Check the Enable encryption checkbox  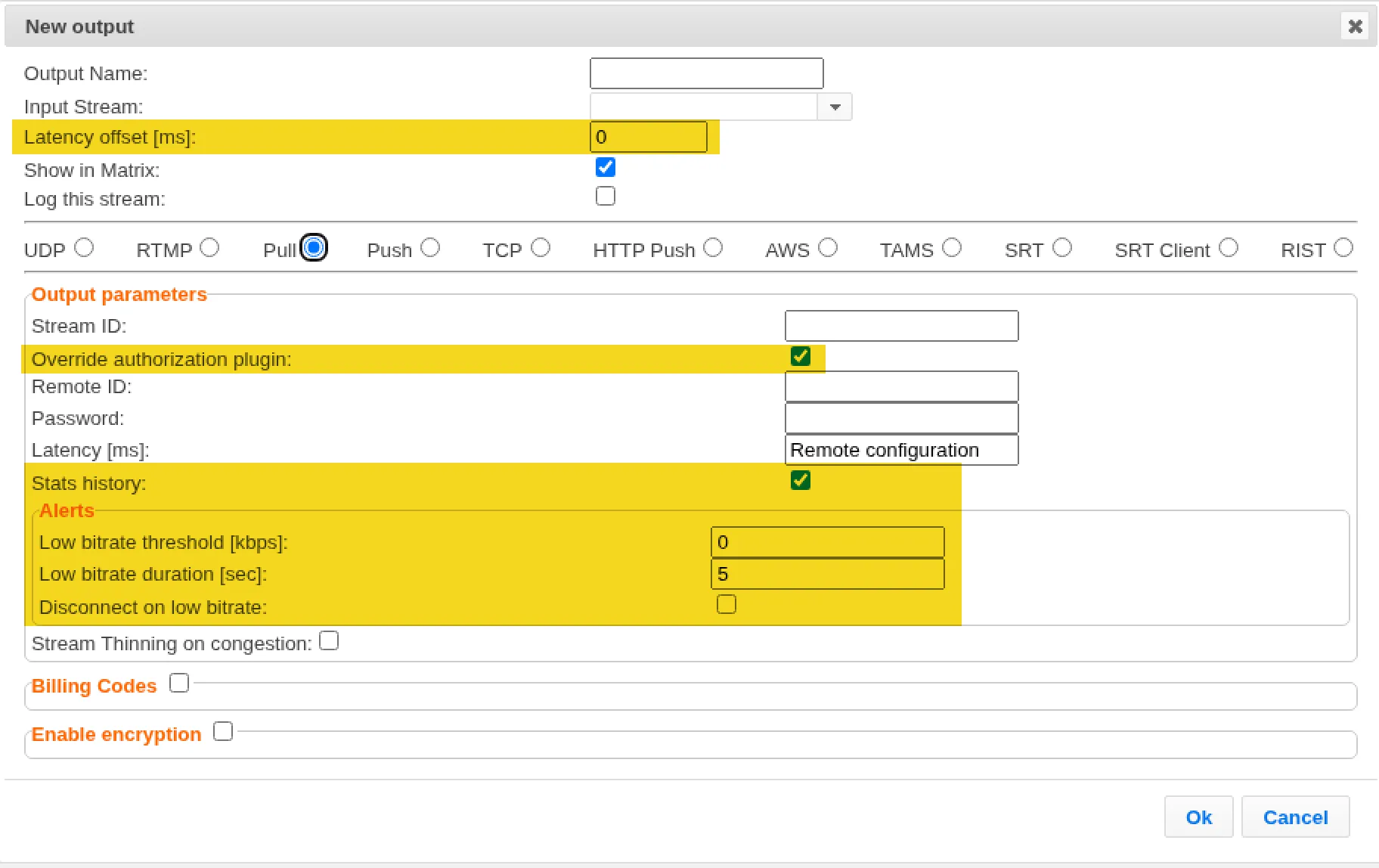tap(223, 731)
